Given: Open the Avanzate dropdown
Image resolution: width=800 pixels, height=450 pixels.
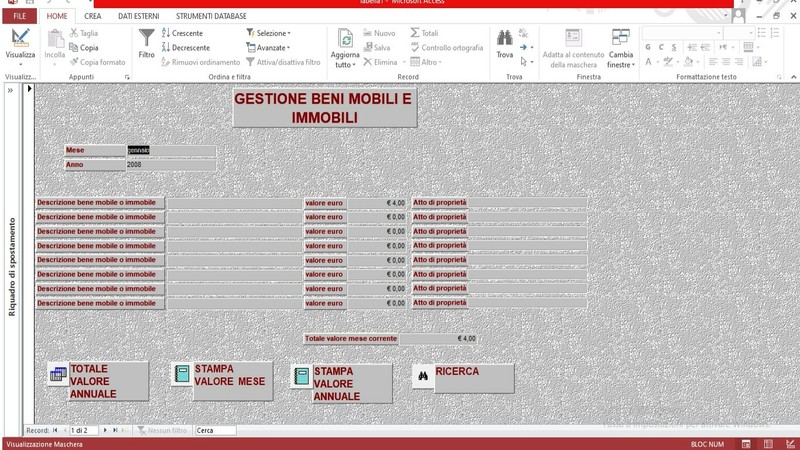Looking at the screenshot, I should (268, 47).
